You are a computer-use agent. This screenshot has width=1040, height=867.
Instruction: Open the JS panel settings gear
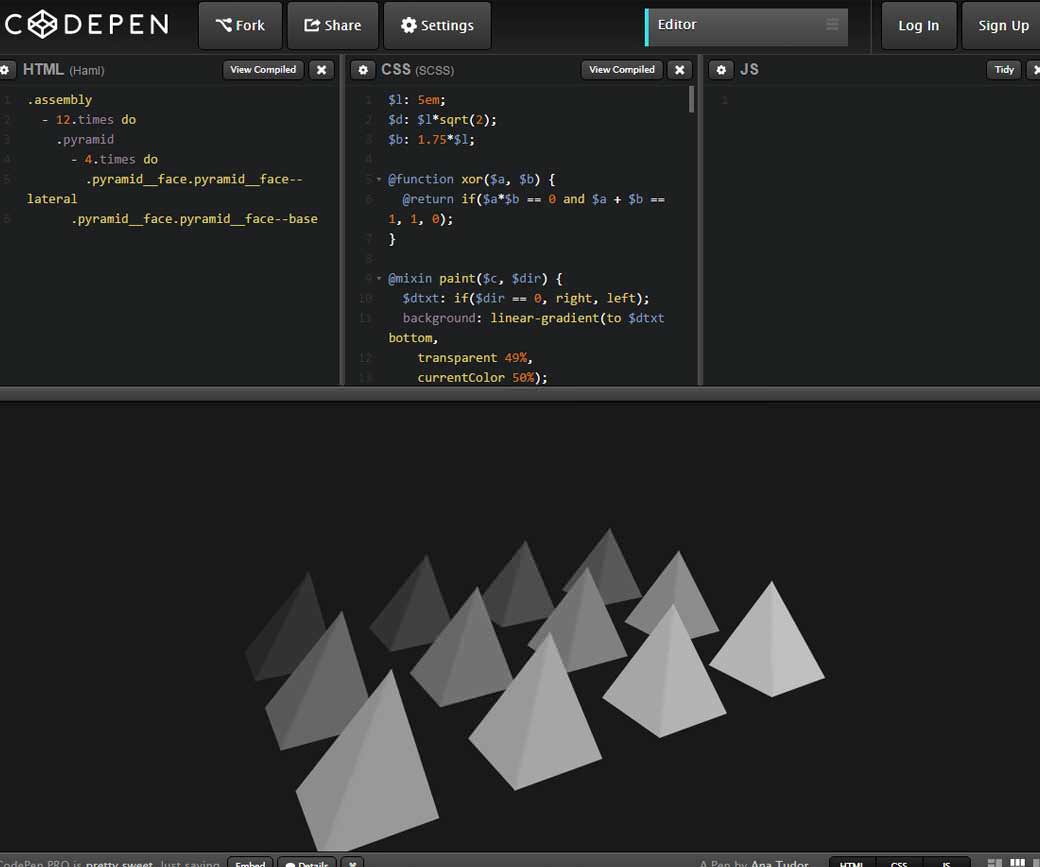click(721, 70)
